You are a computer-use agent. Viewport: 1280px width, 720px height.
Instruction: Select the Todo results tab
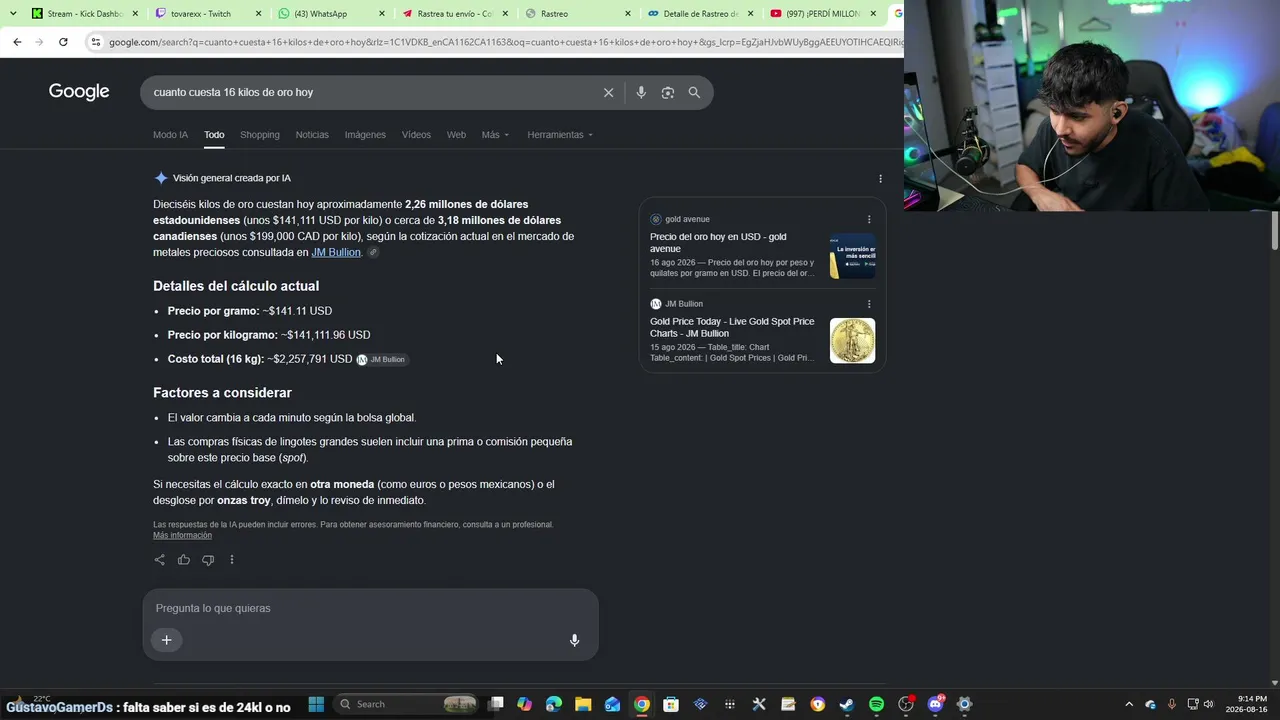214,135
